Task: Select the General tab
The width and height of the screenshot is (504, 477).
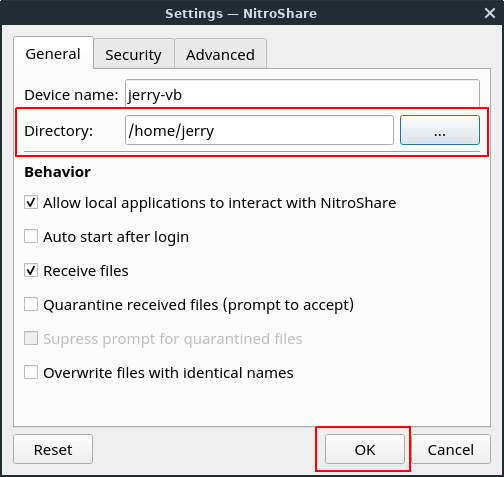Action: pyautogui.click(x=53, y=53)
